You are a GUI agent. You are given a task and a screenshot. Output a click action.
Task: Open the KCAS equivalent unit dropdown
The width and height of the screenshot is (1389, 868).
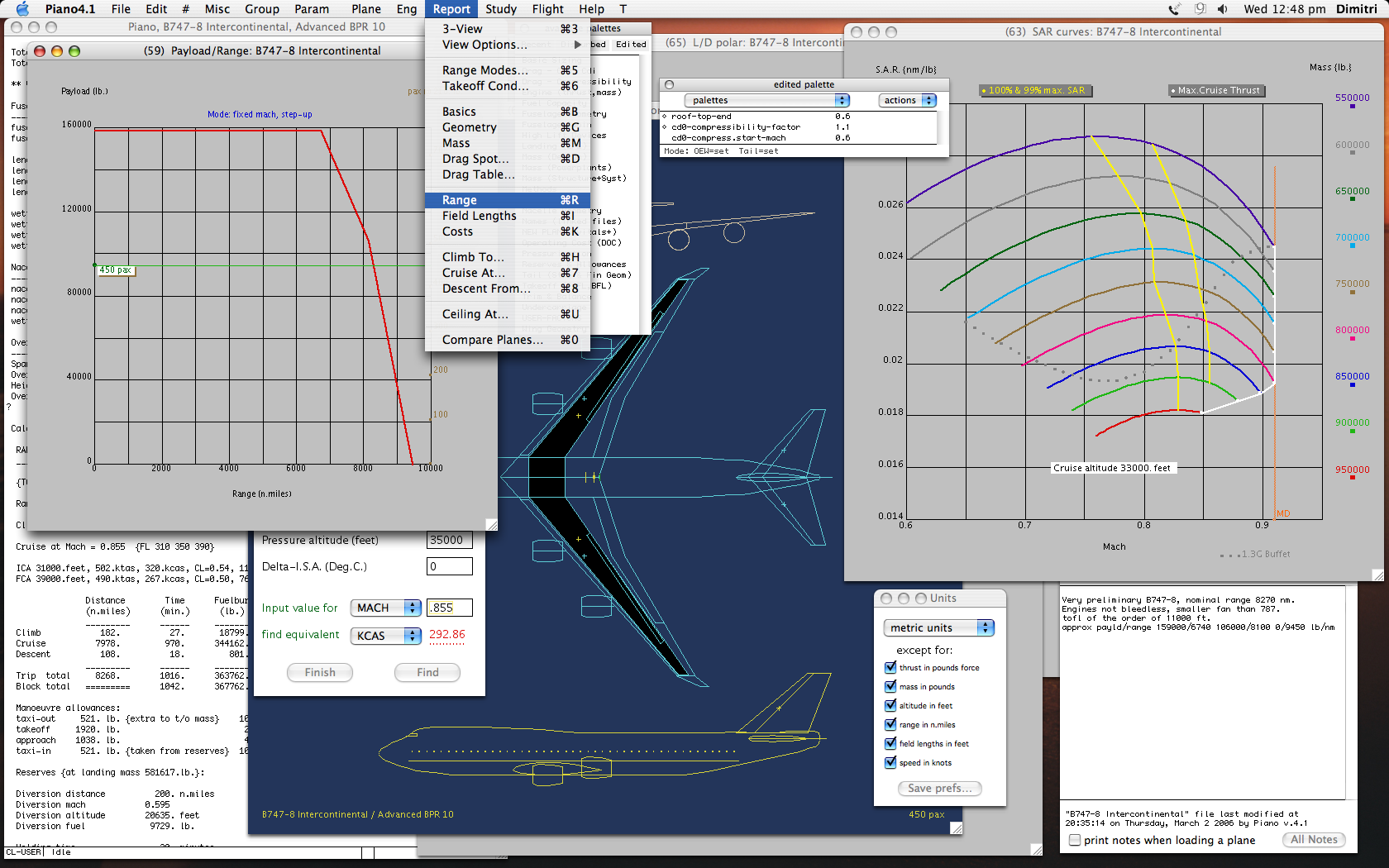click(386, 635)
